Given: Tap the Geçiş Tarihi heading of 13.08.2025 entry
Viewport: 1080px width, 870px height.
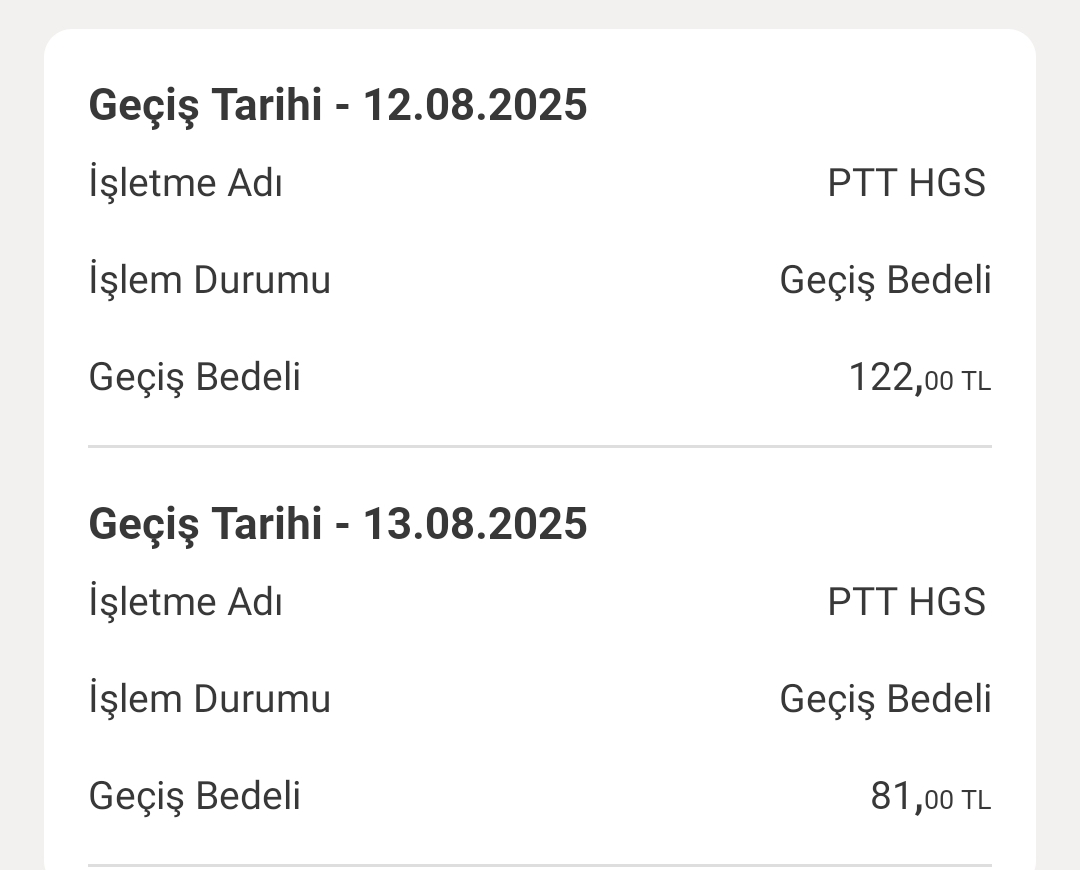Looking at the screenshot, I should pyautogui.click(x=205, y=524).
